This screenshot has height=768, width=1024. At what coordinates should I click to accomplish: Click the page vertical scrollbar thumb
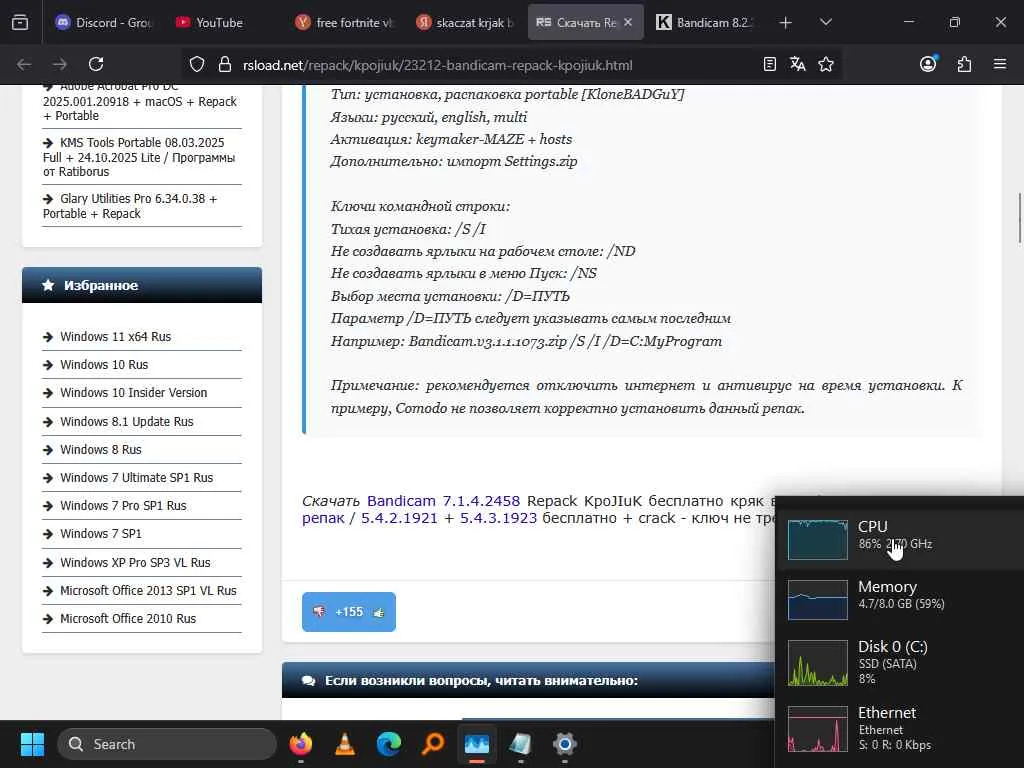pos(1019,218)
